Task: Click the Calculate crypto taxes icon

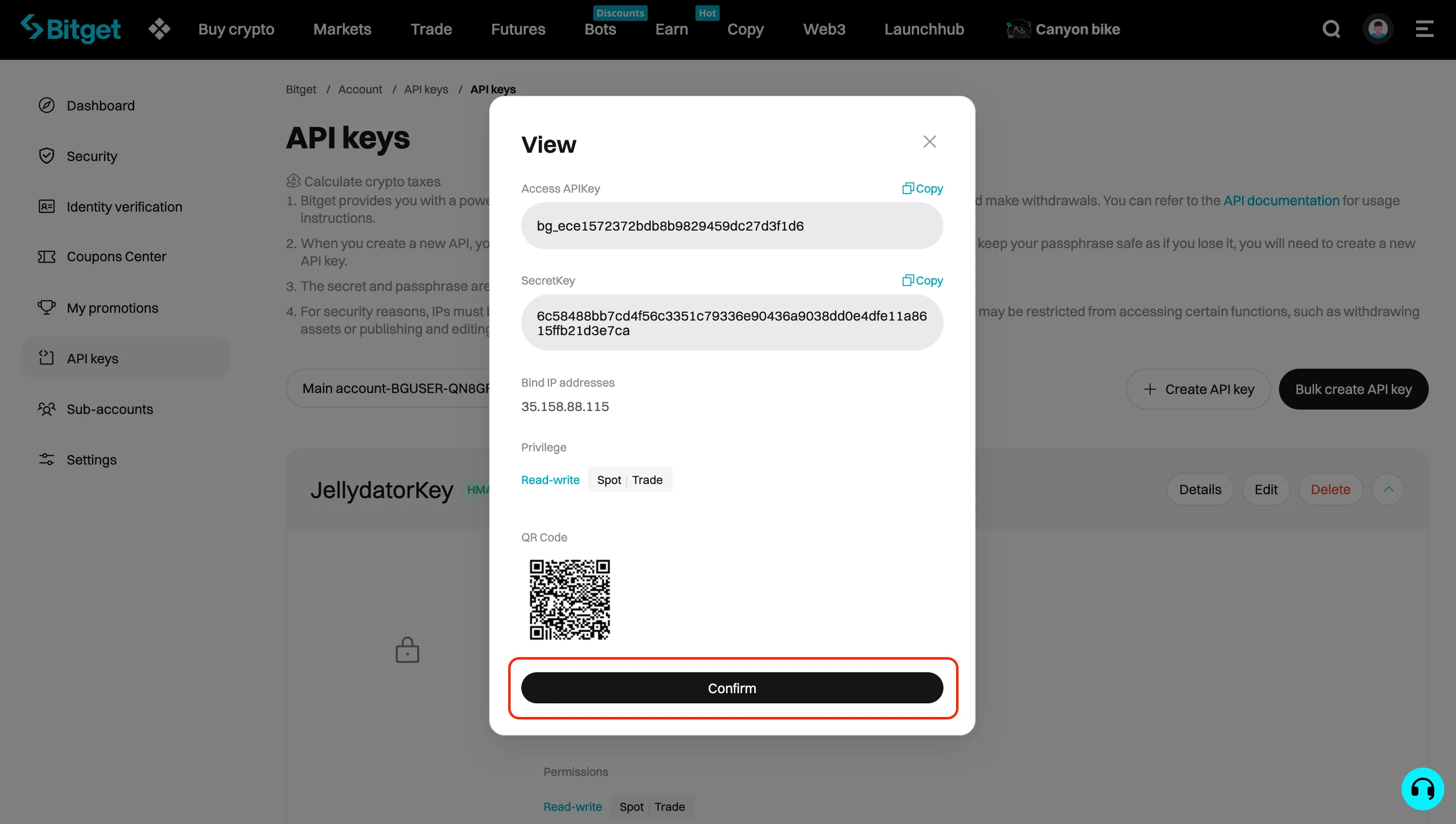Action: click(x=293, y=180)
